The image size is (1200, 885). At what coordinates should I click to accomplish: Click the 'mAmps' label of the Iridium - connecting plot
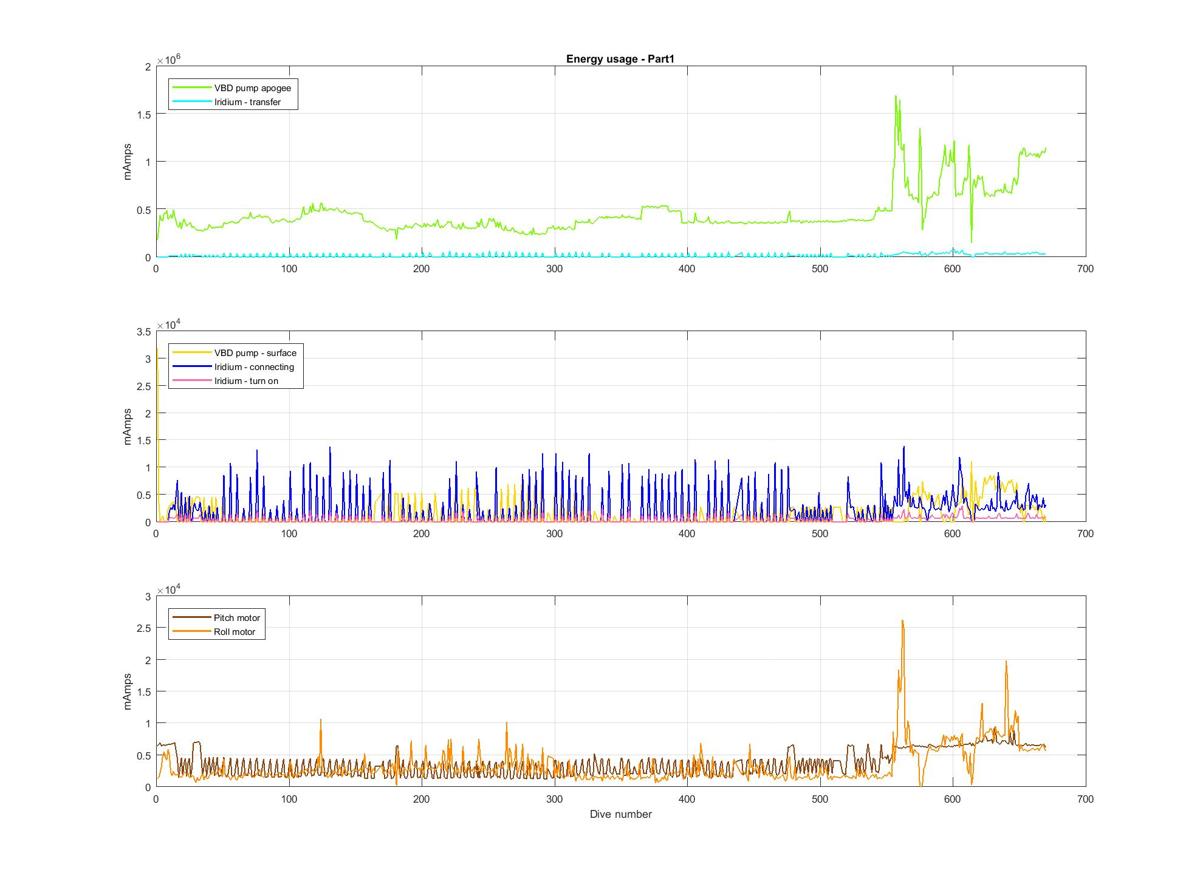click(x=128, y=426)
